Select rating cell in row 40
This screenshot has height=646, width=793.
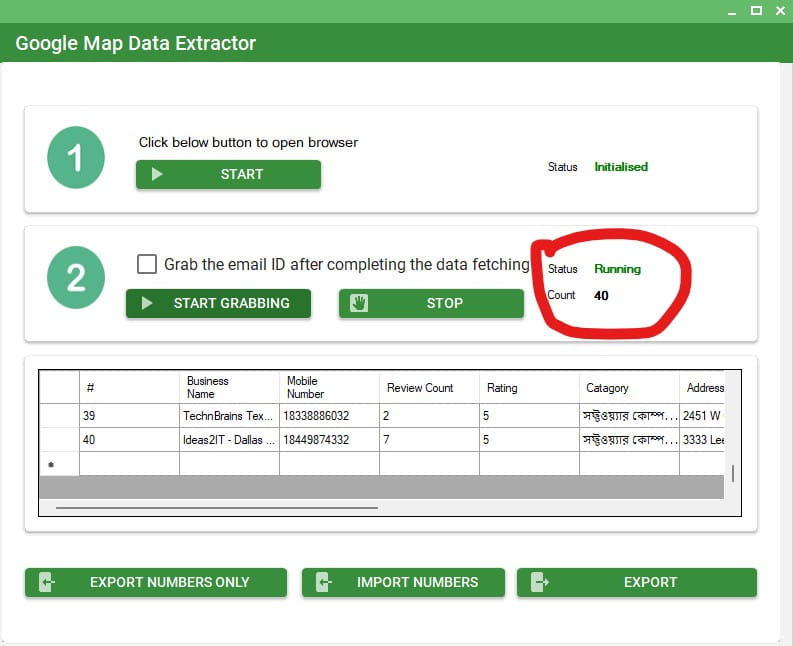pos(529,440)
